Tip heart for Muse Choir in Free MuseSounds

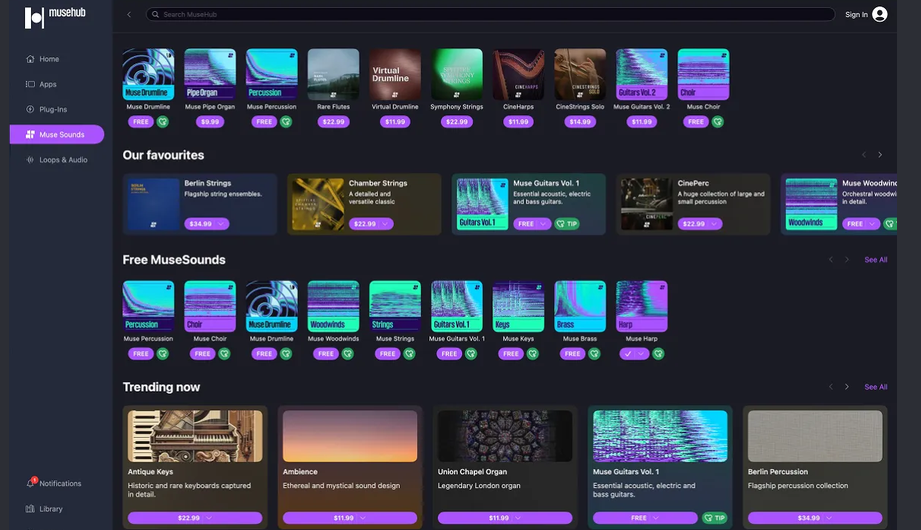coord(224,354)
